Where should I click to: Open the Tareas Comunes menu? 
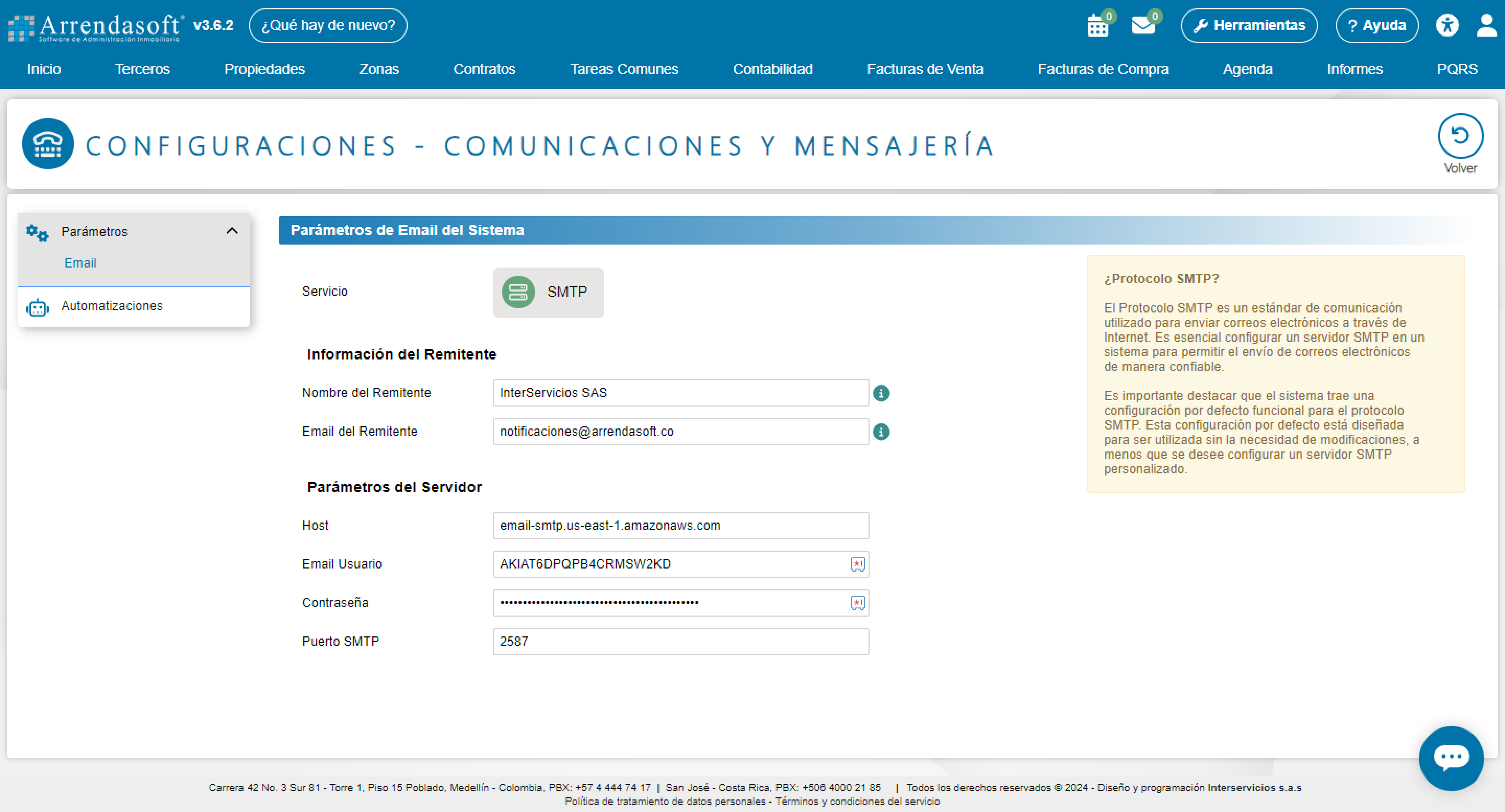(624, 69)
